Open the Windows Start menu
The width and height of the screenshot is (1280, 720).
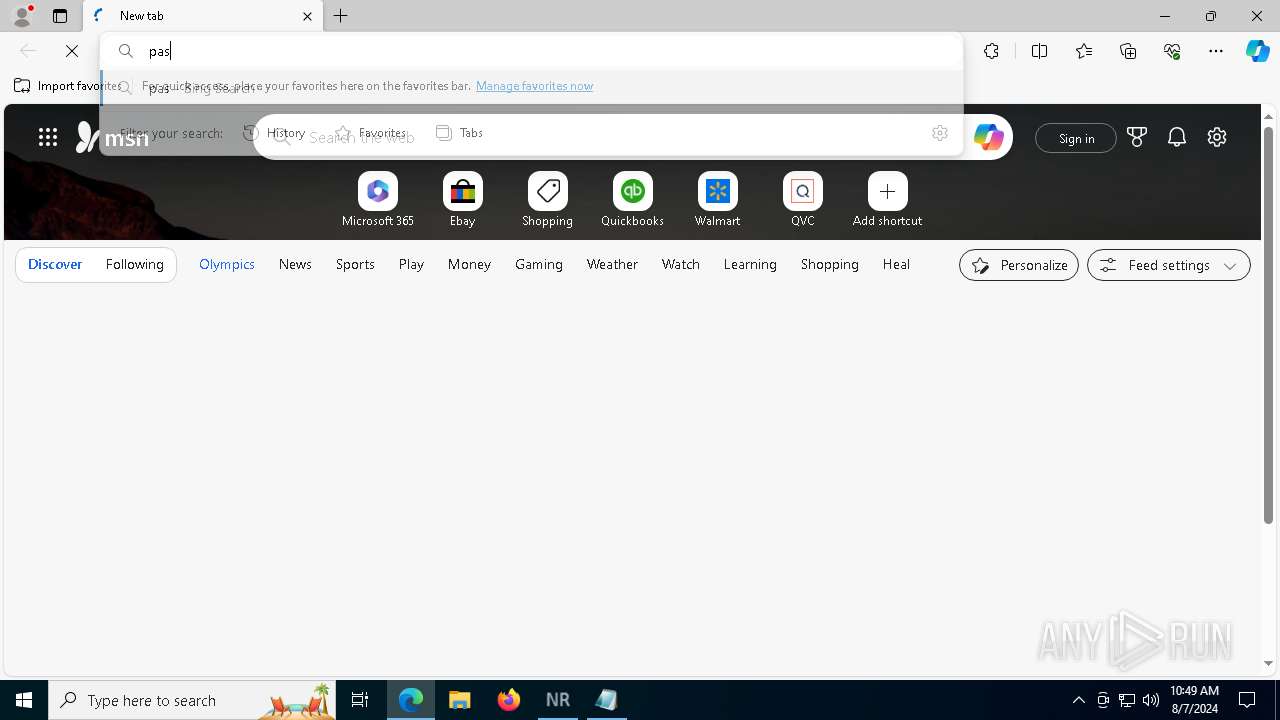24,700
